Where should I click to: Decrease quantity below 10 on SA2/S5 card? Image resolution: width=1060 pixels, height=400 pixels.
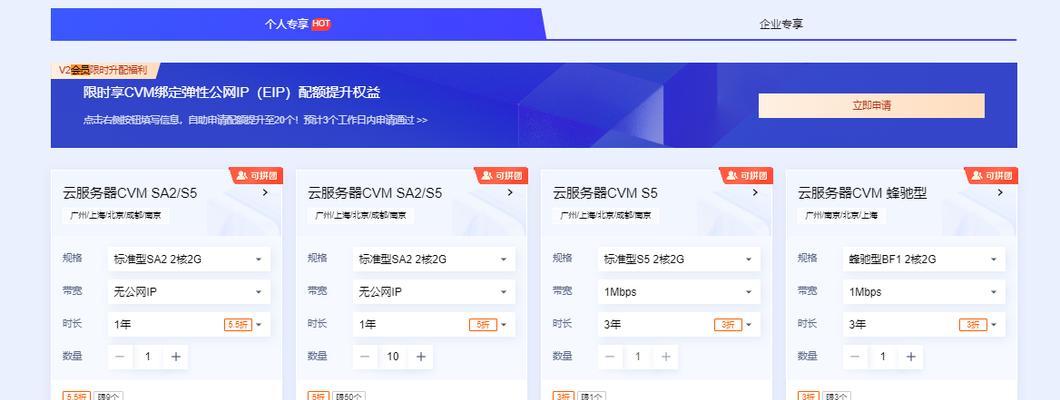tap(365, 357)
